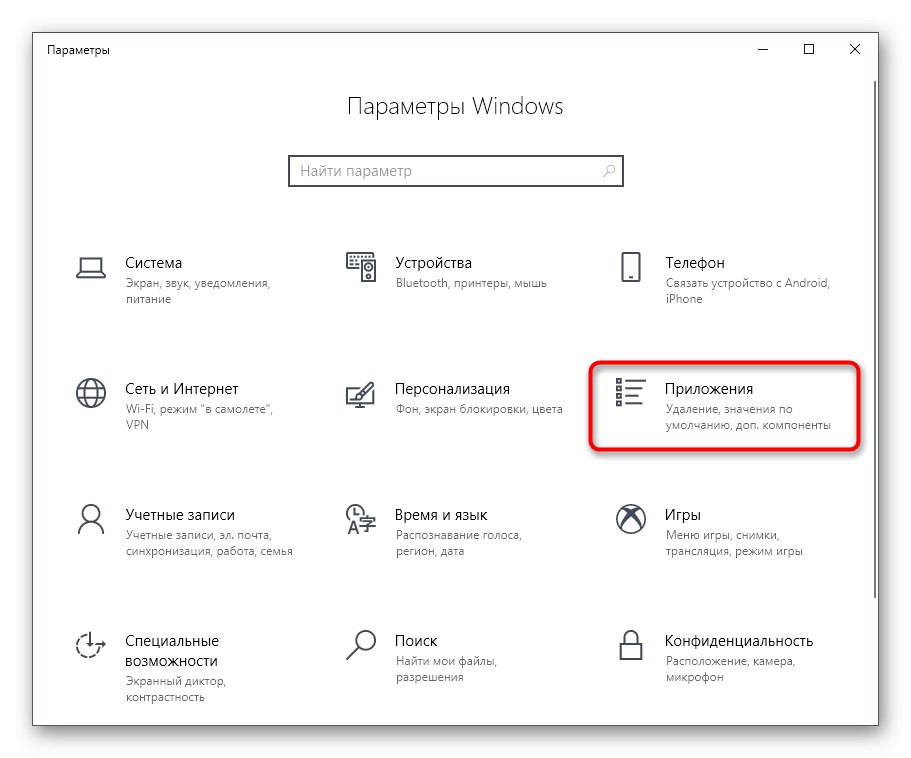This screenshot has width=911, height=758.
Task: Click the 'Найти параметр' search field
Action: [456, 171]
